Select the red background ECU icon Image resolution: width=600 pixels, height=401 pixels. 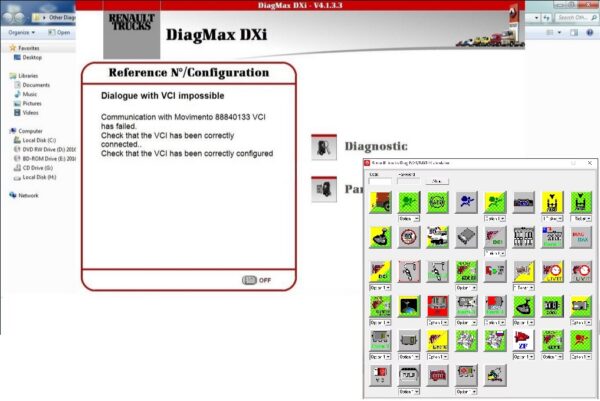point(437,306)
